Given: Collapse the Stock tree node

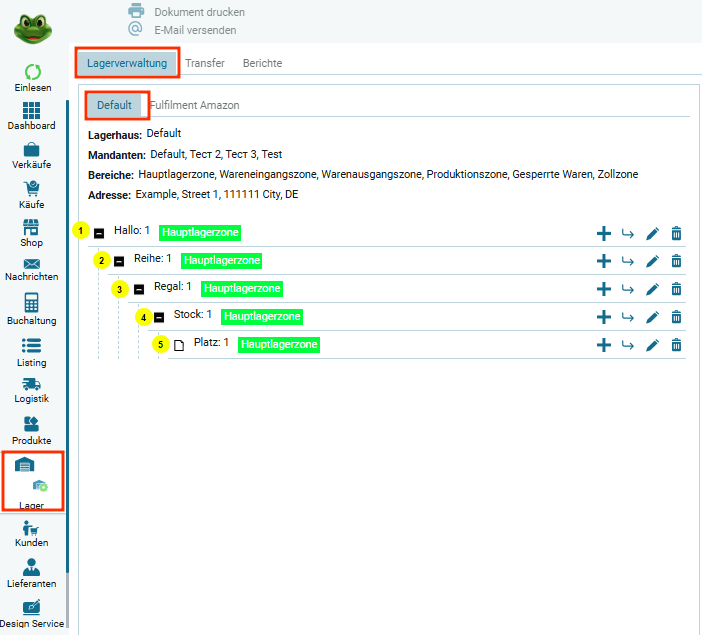Looking at the screenshot, I should click(x=159, y=316).
